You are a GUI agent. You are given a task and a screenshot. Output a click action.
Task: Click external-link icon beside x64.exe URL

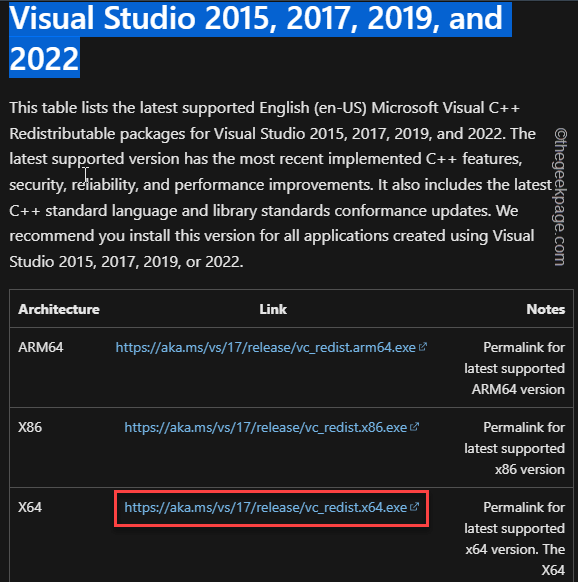(x=415, y=506)
